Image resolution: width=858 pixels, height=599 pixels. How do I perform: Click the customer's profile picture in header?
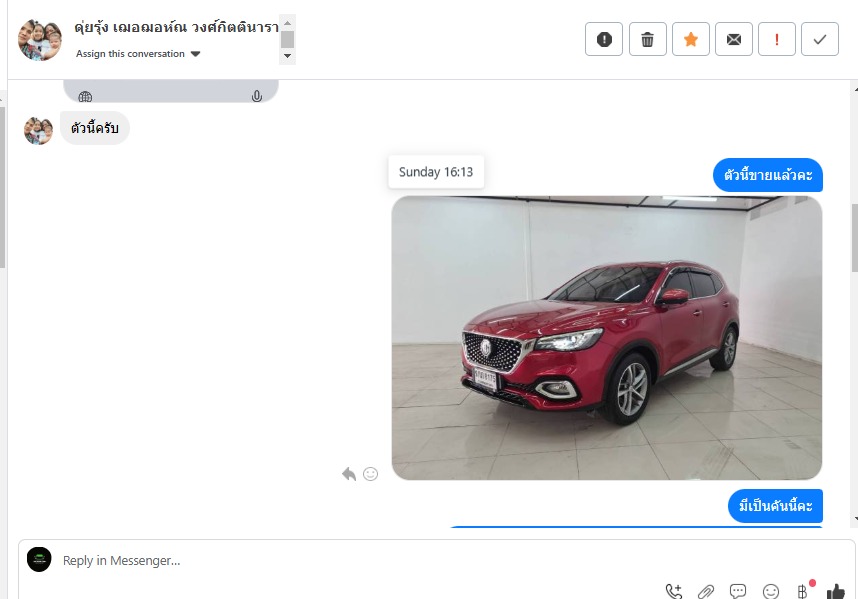[40, 40]
